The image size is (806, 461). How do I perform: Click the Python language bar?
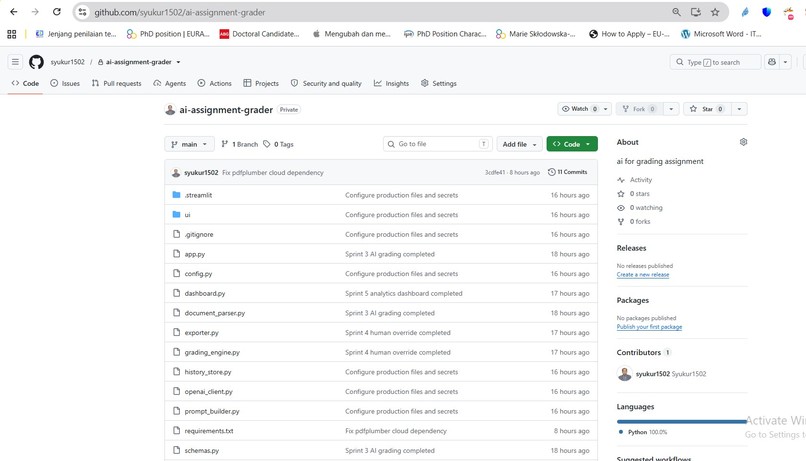pos(682,421)
